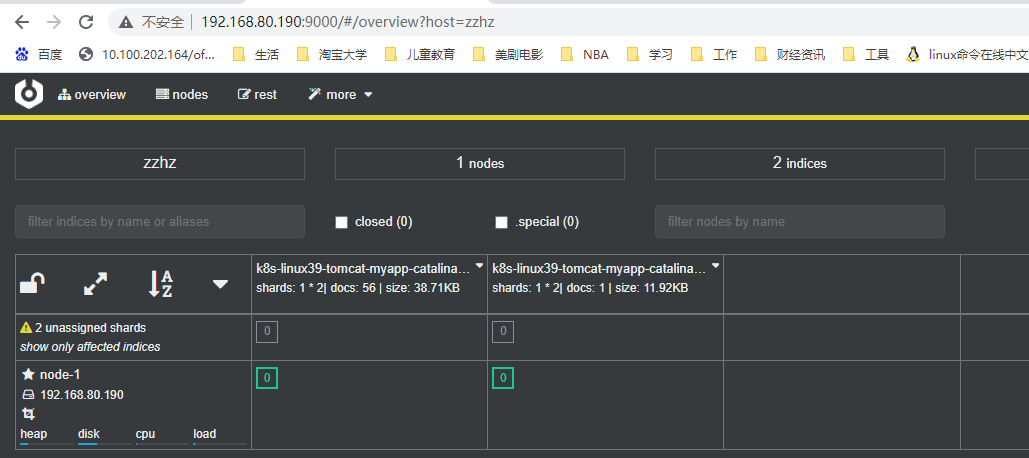This screenshot has width=1029, height=458.
Task: Open the 财经资讯 bookmark folder
Action: point(789,54)
